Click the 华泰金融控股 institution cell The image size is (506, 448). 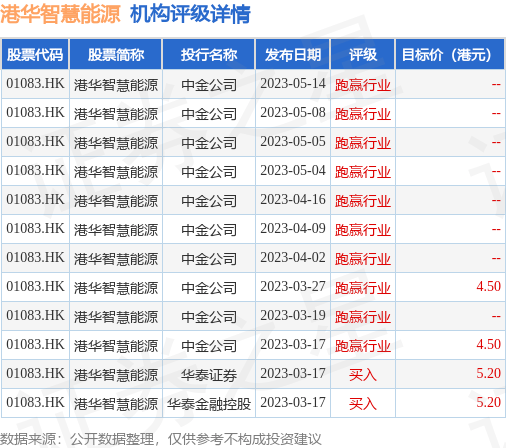pos(209,404)
